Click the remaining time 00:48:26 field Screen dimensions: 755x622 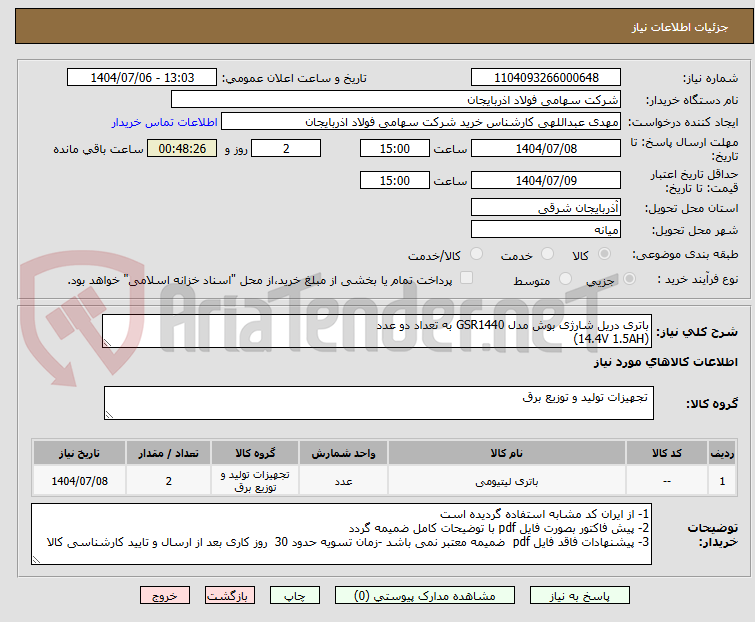pos(182,148)
